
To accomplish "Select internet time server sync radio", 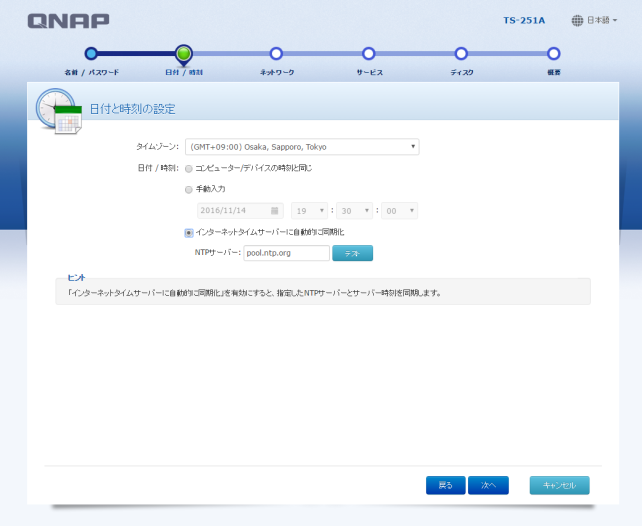I will [x=189, y=233].
